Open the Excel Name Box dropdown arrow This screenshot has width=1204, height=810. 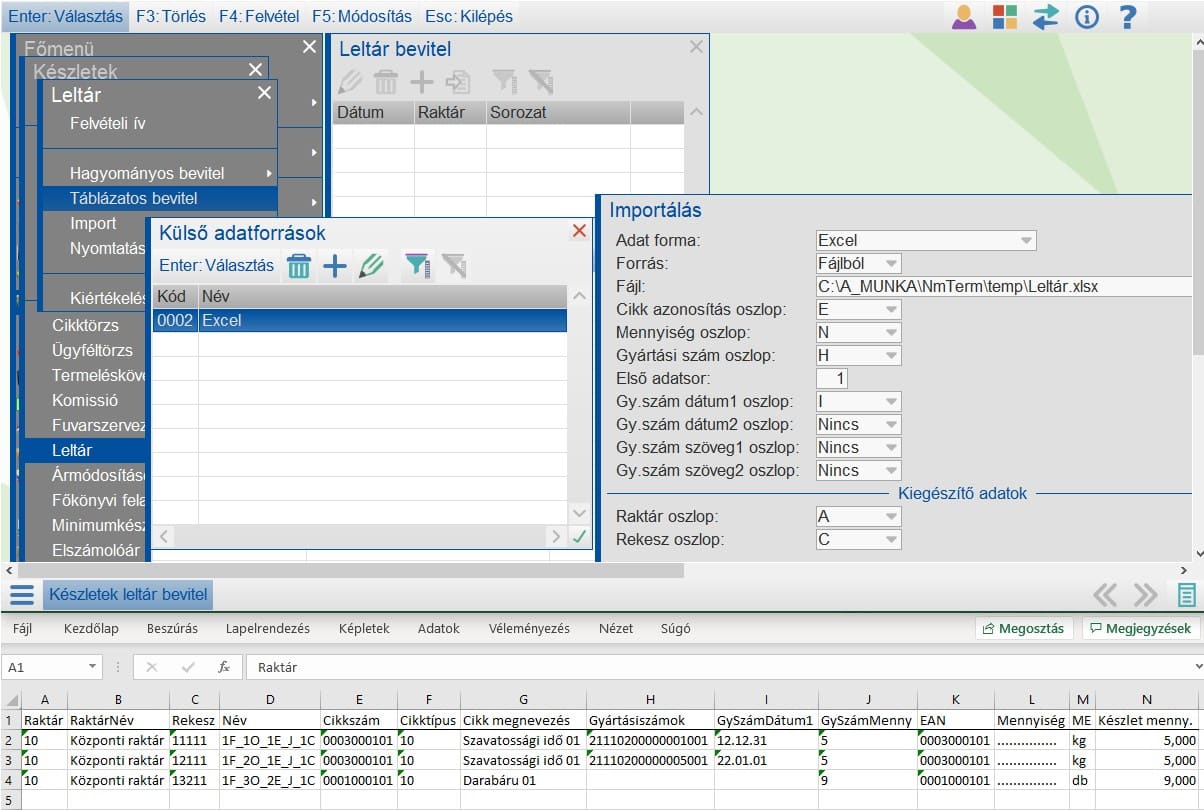tap(93, 667)
